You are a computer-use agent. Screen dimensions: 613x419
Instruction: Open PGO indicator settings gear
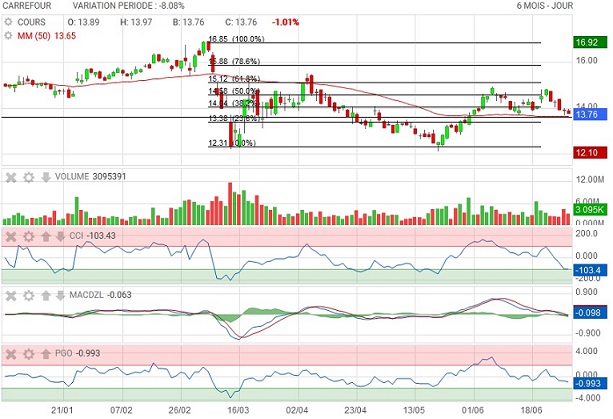pos(29,354)
